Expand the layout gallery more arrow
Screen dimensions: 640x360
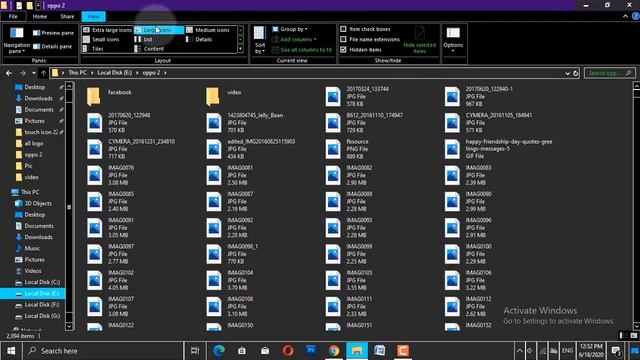point(240,49)
